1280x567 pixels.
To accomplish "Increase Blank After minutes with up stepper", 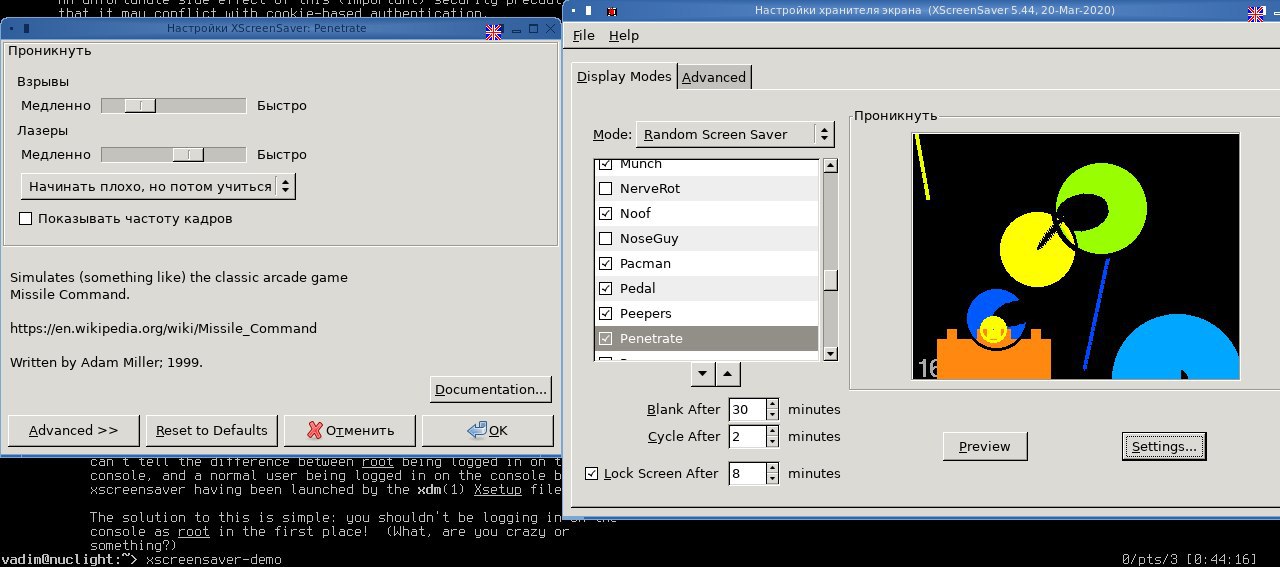I will tap(772, 403).
